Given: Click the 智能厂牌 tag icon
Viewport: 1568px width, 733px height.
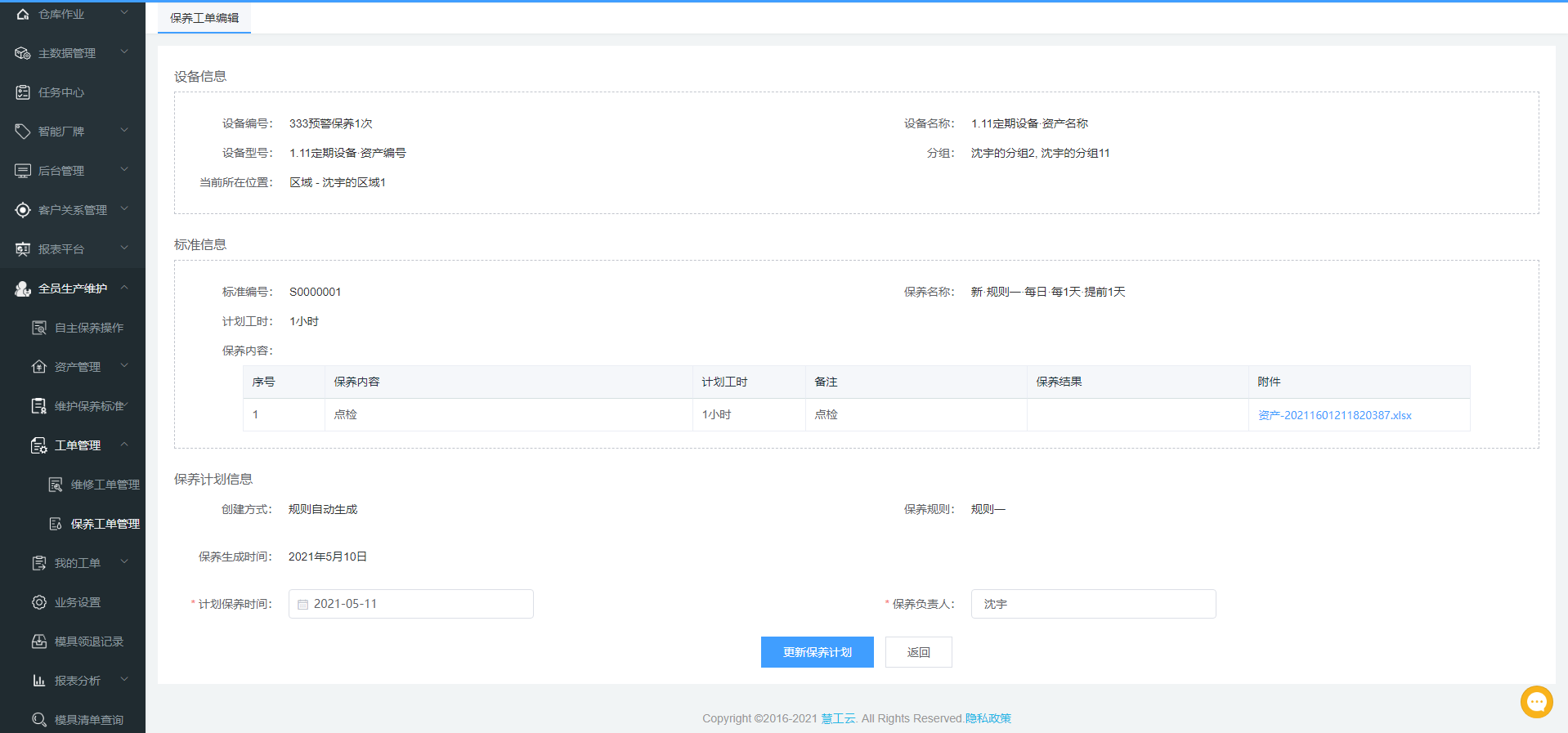Looking at the screenshot, I should tap(23, 132).
